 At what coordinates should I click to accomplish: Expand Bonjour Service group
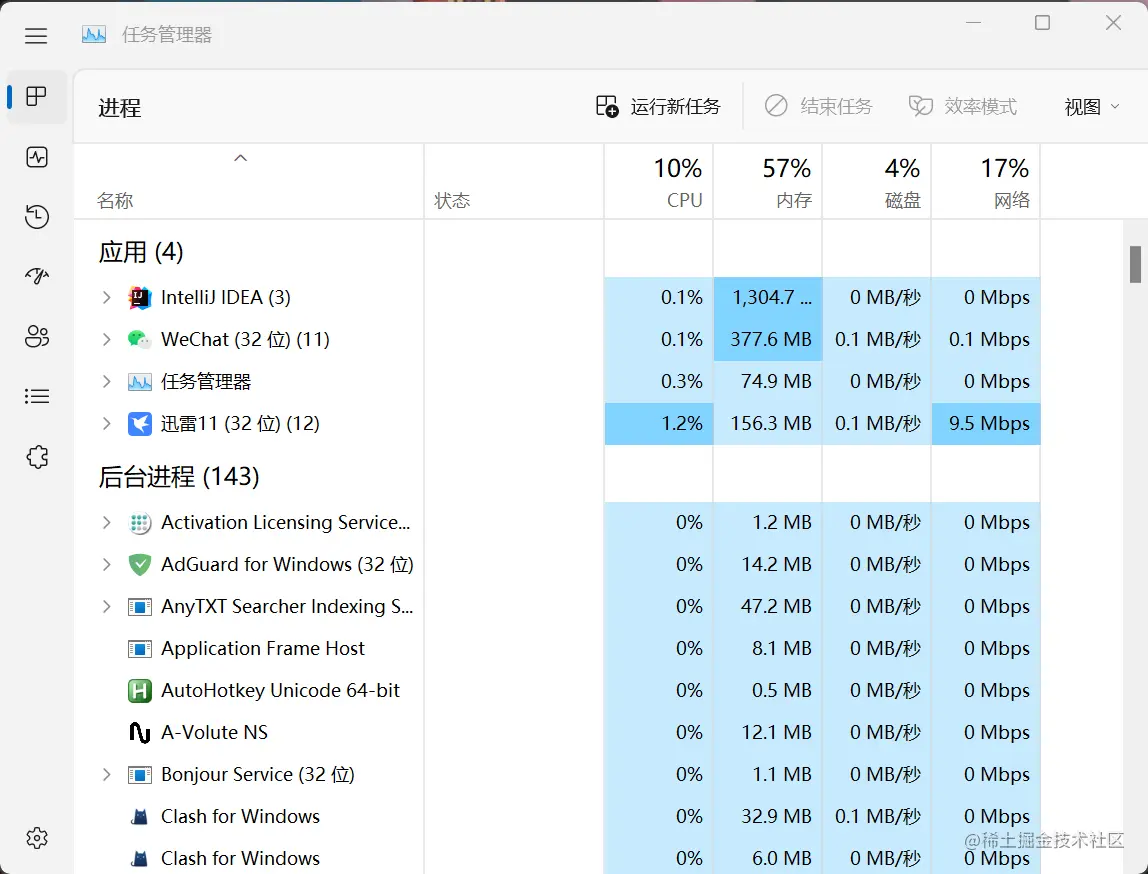click(x=106, y=774)
